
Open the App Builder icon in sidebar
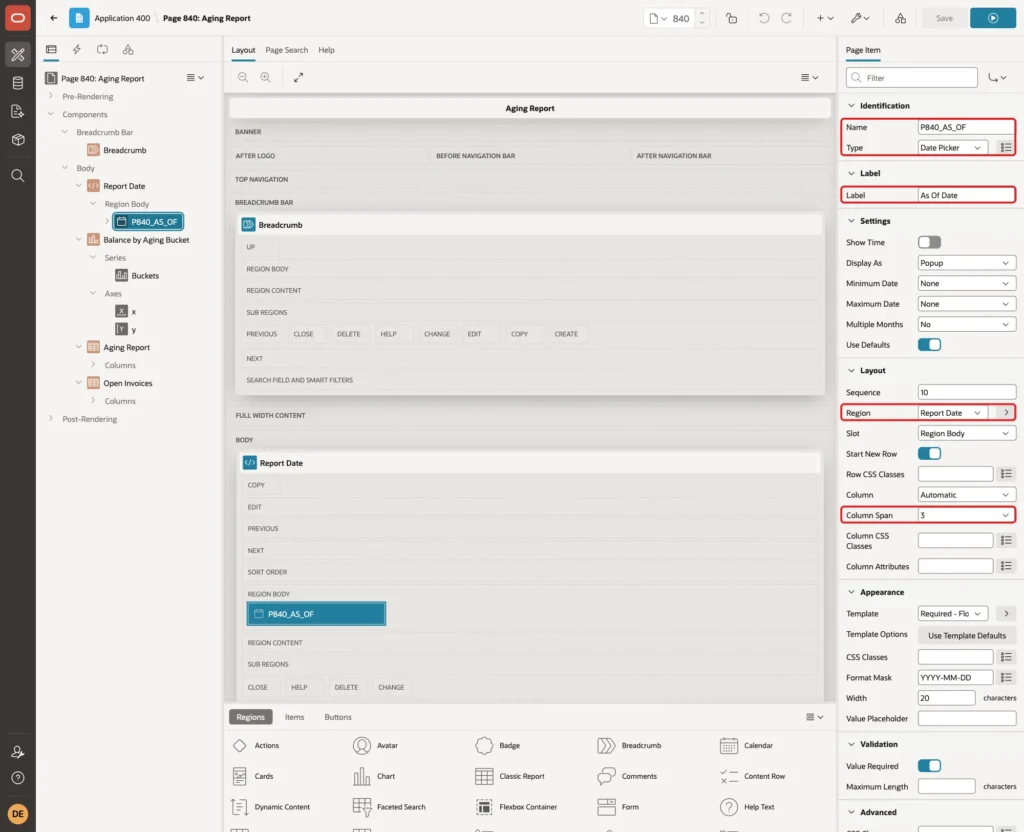point(18,55)
